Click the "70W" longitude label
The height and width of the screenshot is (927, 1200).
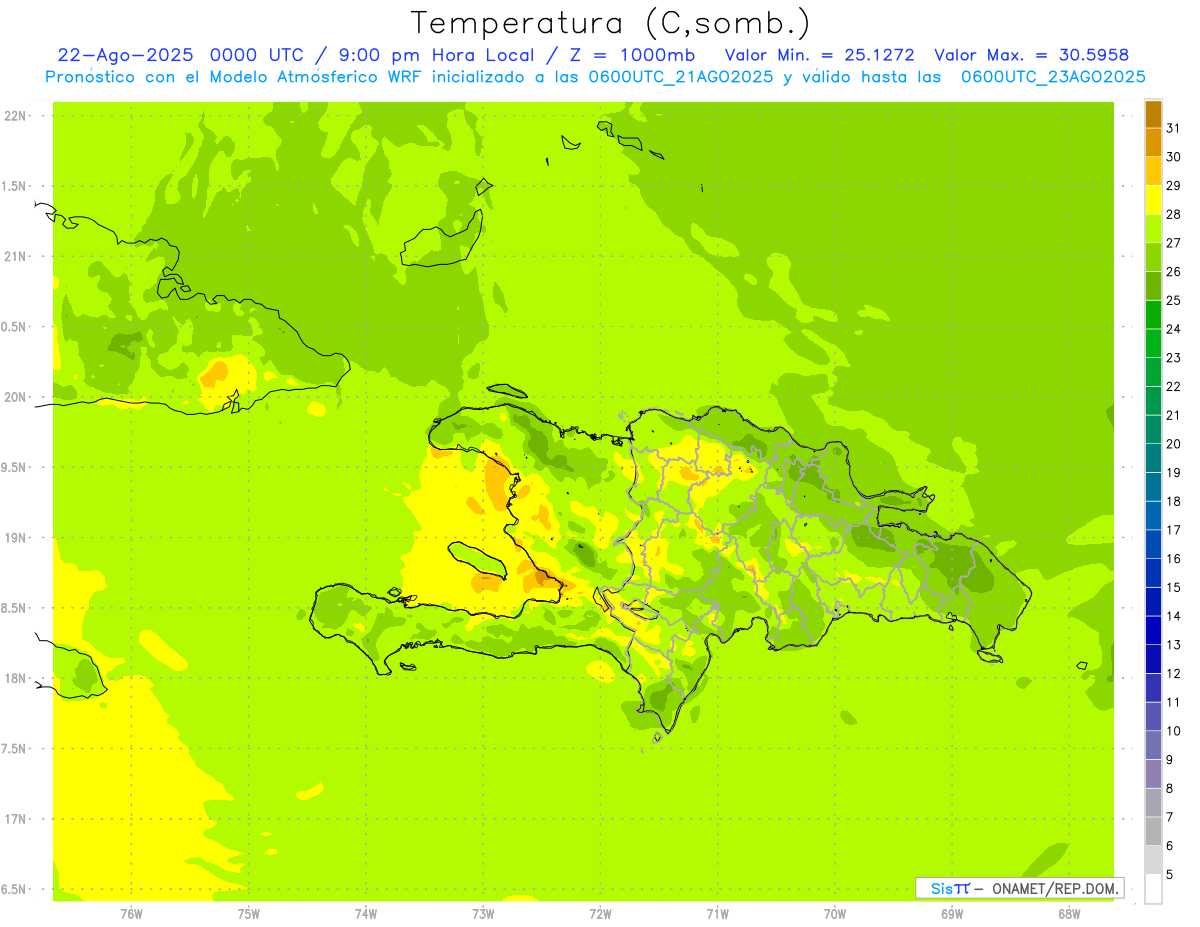pos(835,914)
